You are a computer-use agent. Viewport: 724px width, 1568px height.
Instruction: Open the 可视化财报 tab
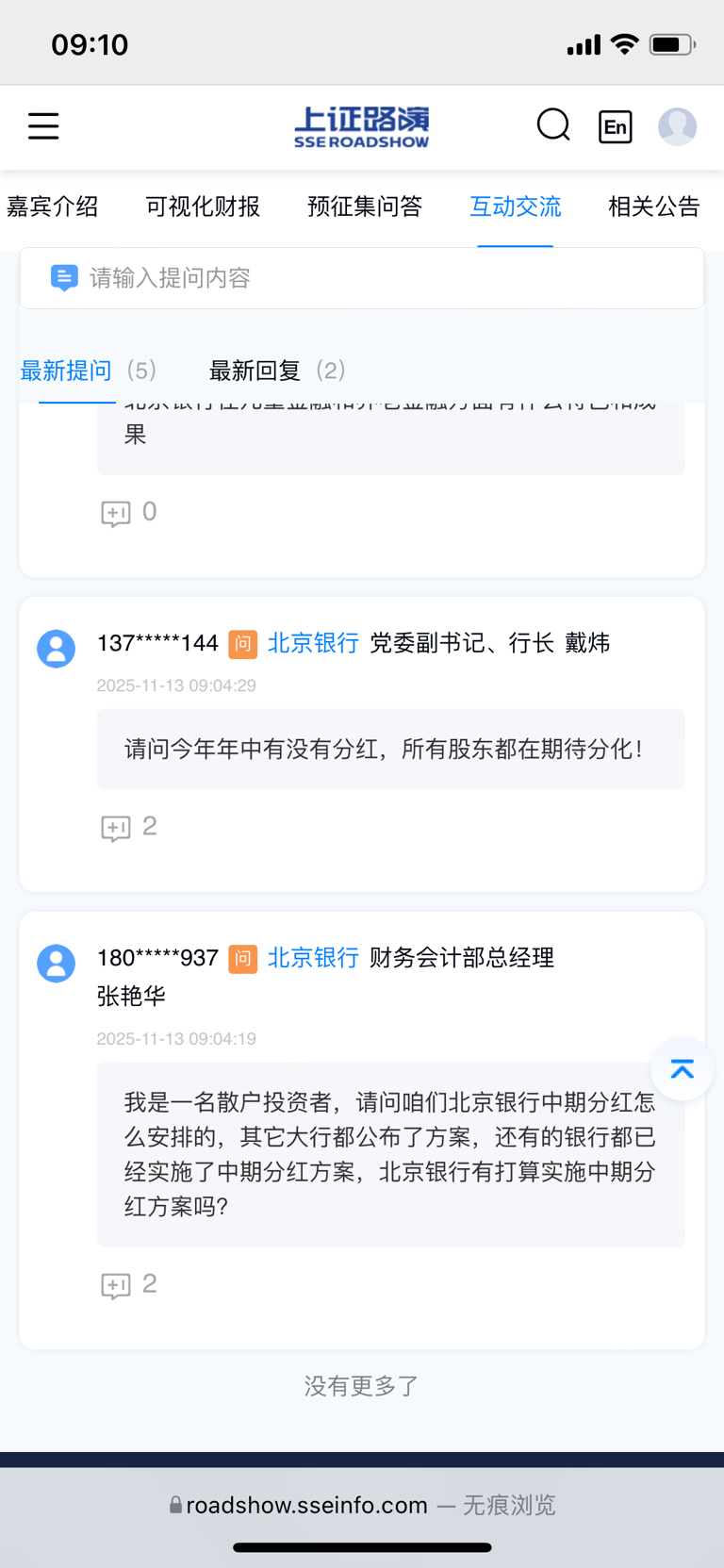coord(203,207)
